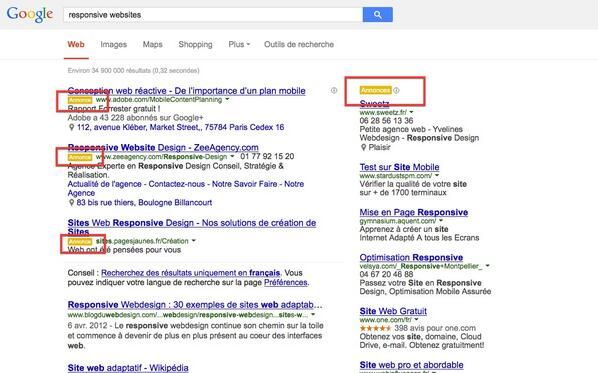Open Site web adaptatif Wikipédia result
Image resolution: width=598 pixels, height=373 pixels.
point(128,368)
